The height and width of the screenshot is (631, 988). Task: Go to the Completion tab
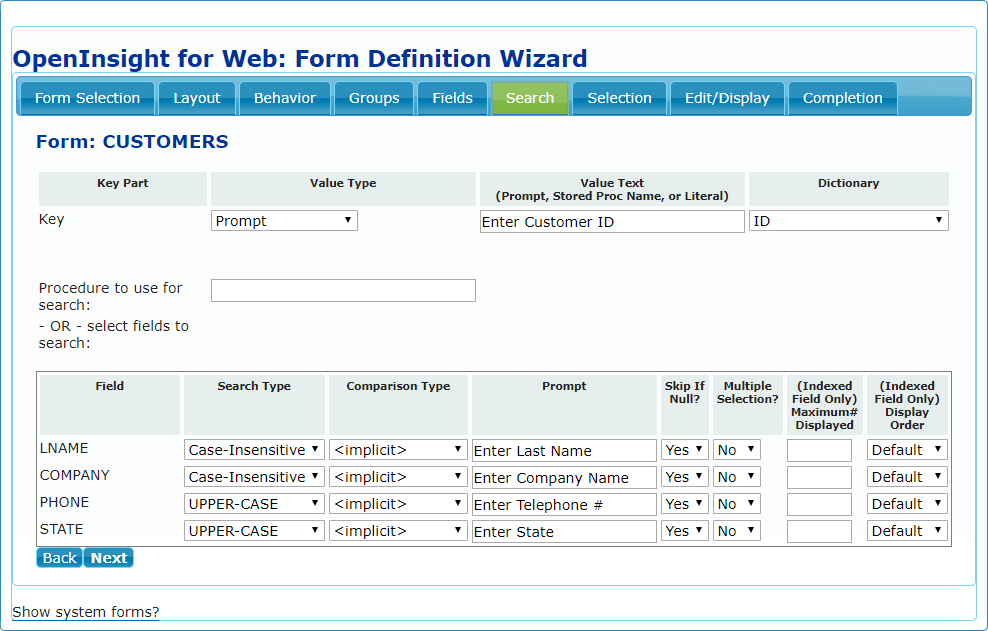click(x=842, y=98)
